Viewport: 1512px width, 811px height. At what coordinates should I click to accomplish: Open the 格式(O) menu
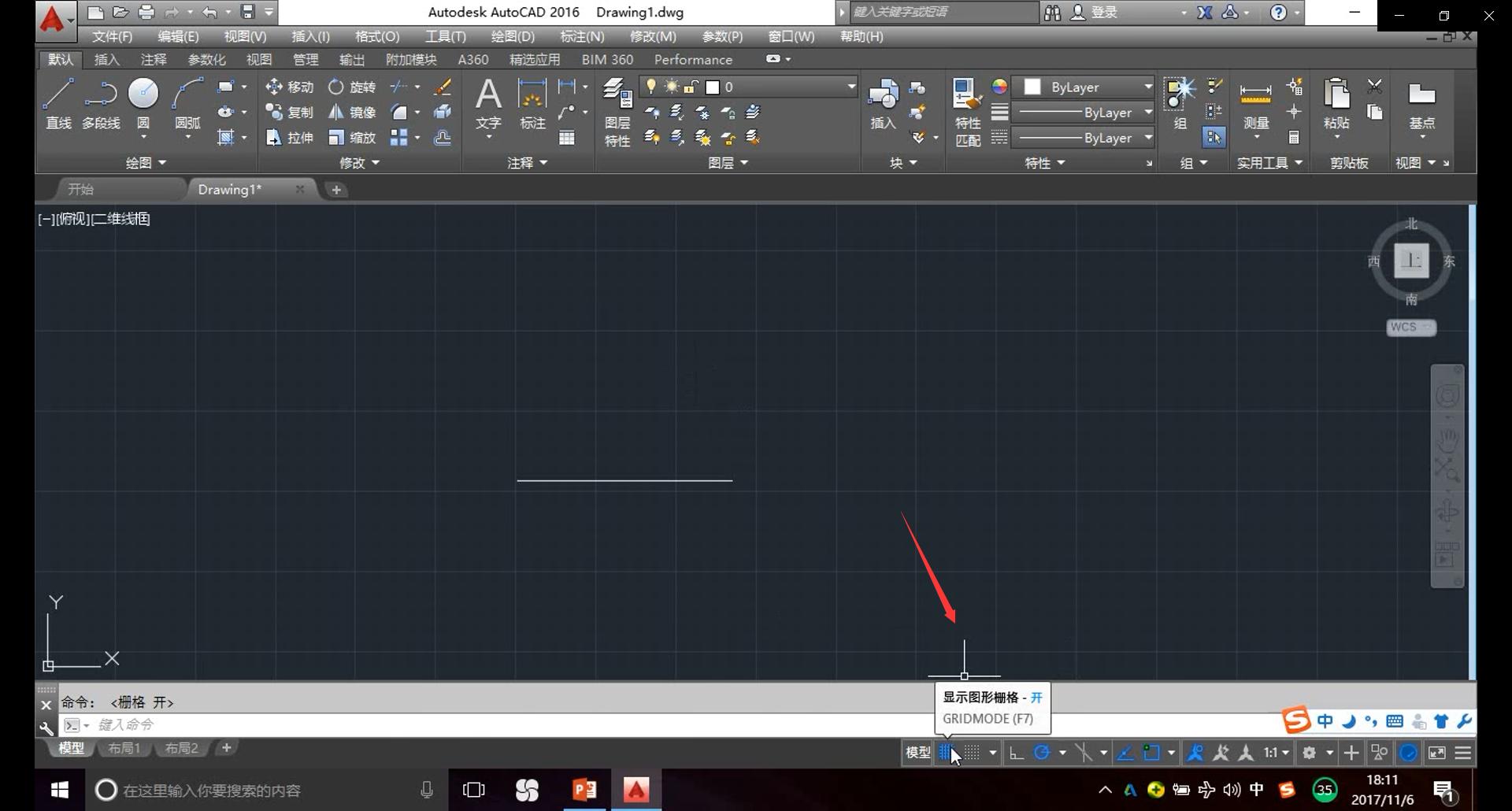pyautogui.click(x=377, y=36)
